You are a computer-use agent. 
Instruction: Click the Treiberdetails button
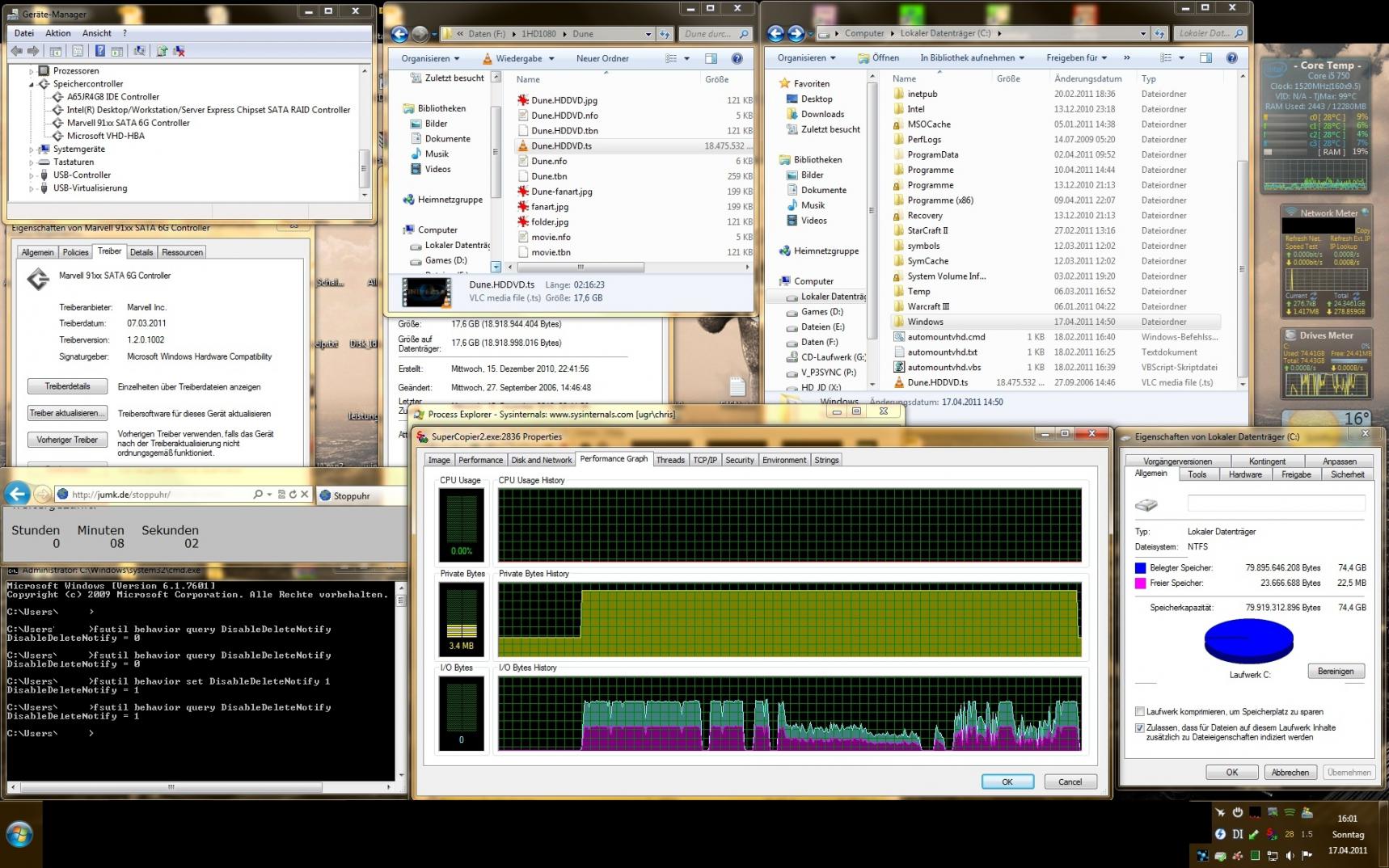tap(67, 386)
